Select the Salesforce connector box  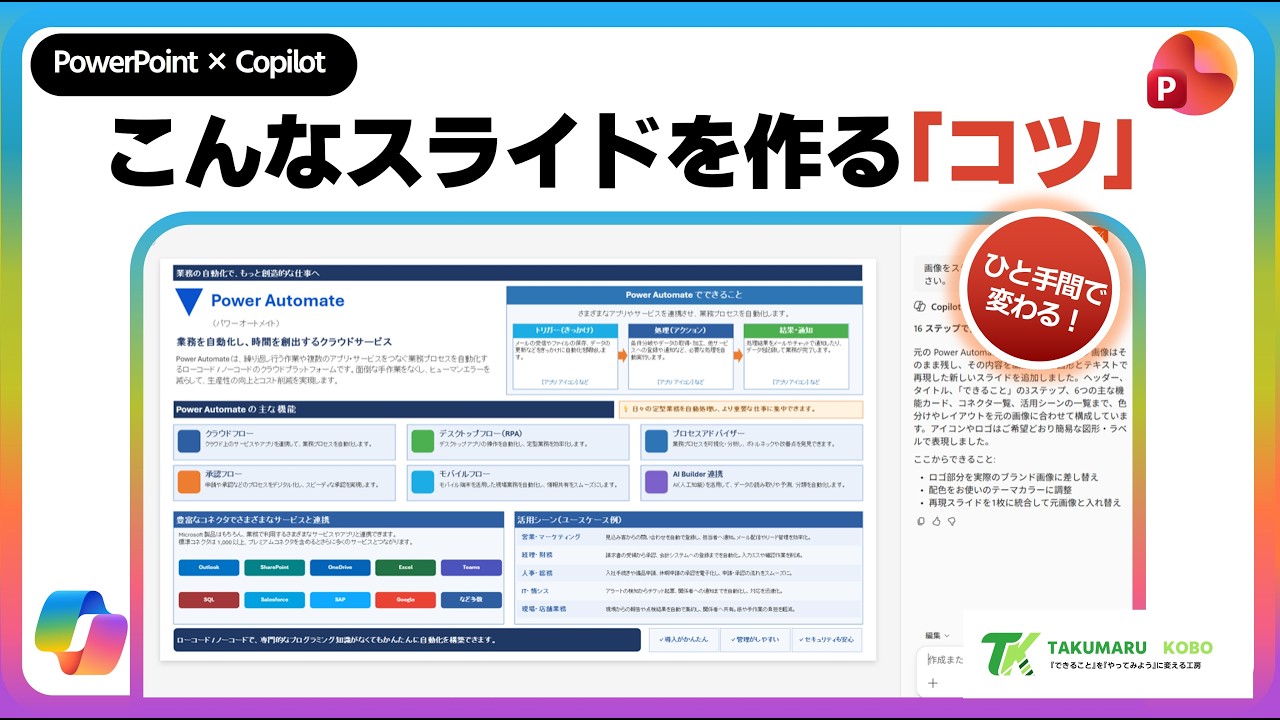coord(274,600)
